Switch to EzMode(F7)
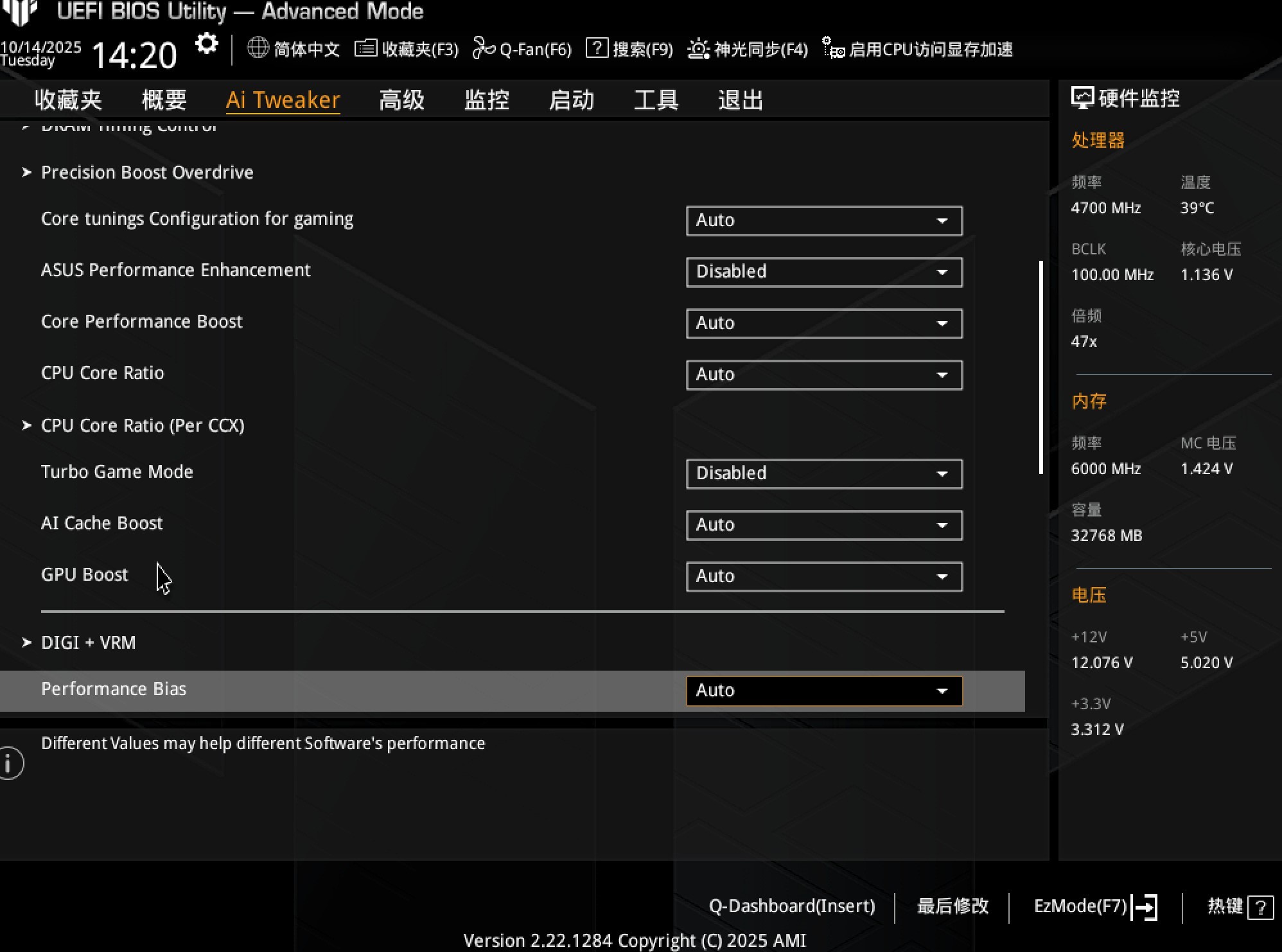 coord(1081,906)
